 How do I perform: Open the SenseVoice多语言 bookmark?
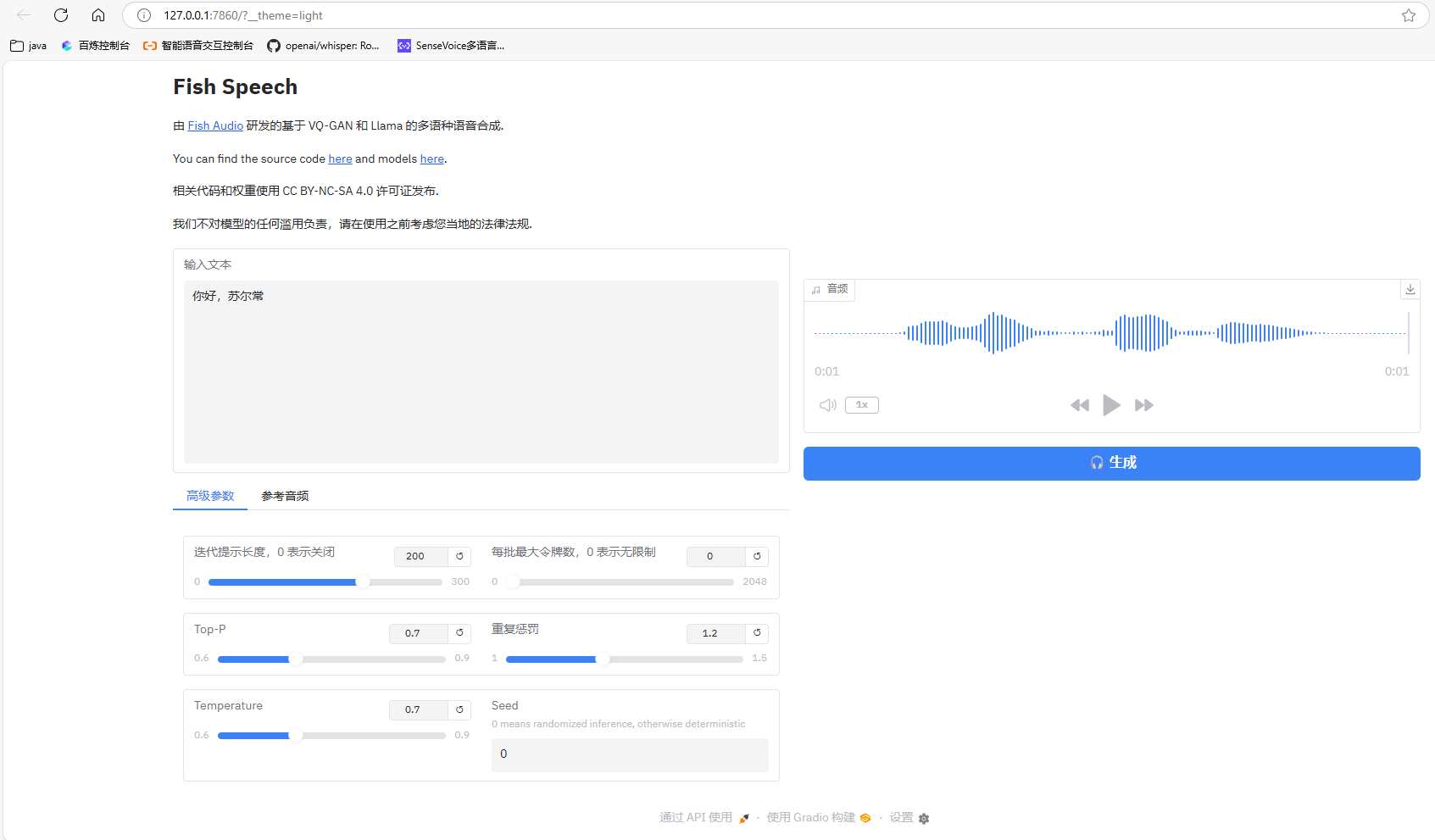tap(451, 46)
